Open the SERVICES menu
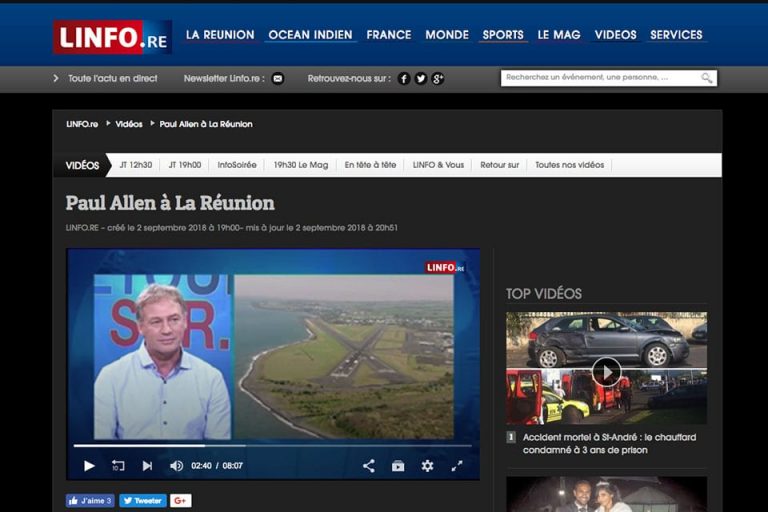The width and height of the screenshot is (768, 512). pyautogui.click(x=676, y=35)
